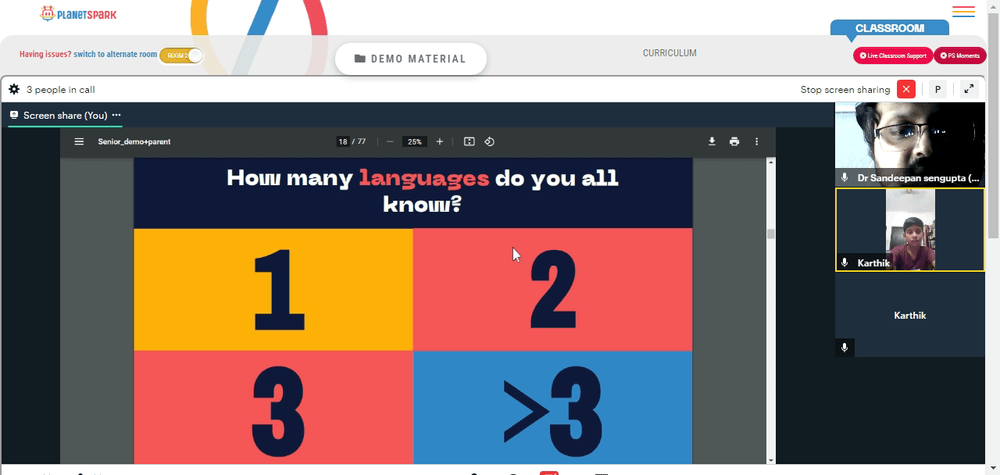Print the PDF document
1000x475 pixels.
734,142
